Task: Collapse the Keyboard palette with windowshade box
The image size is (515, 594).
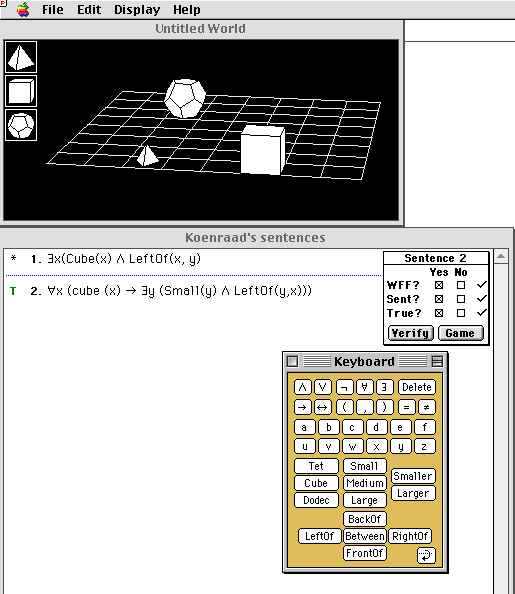Action: click(437, 361)
